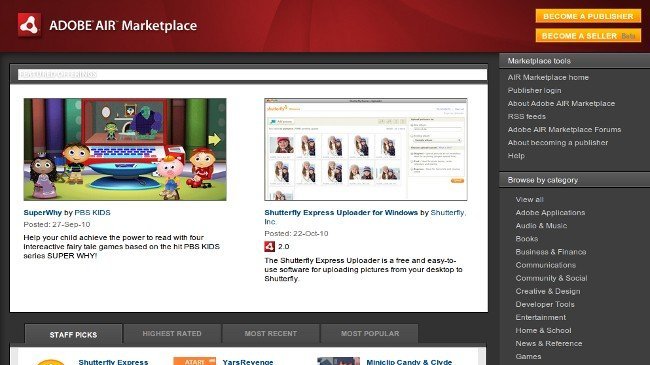Click the Shutterfly Express app icon in staff picks
The height and width of the screenshot is (365, 650).
(x=51, y=362)
